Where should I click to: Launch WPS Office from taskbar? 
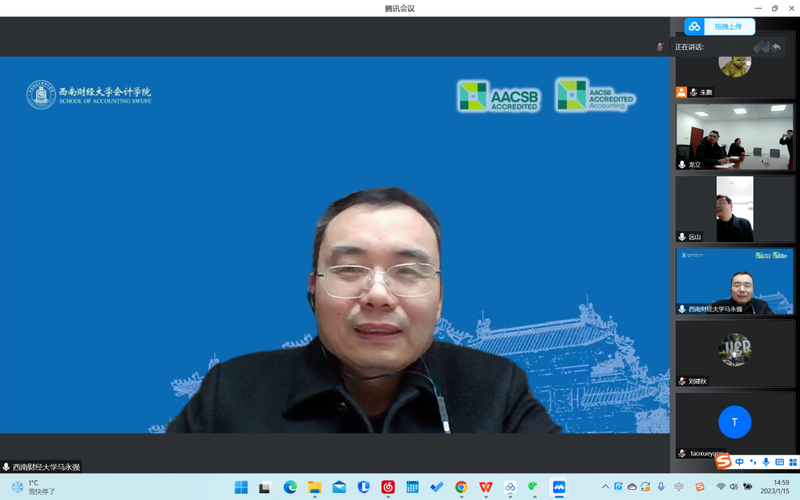pyautogui.click(x=486, y=487)
